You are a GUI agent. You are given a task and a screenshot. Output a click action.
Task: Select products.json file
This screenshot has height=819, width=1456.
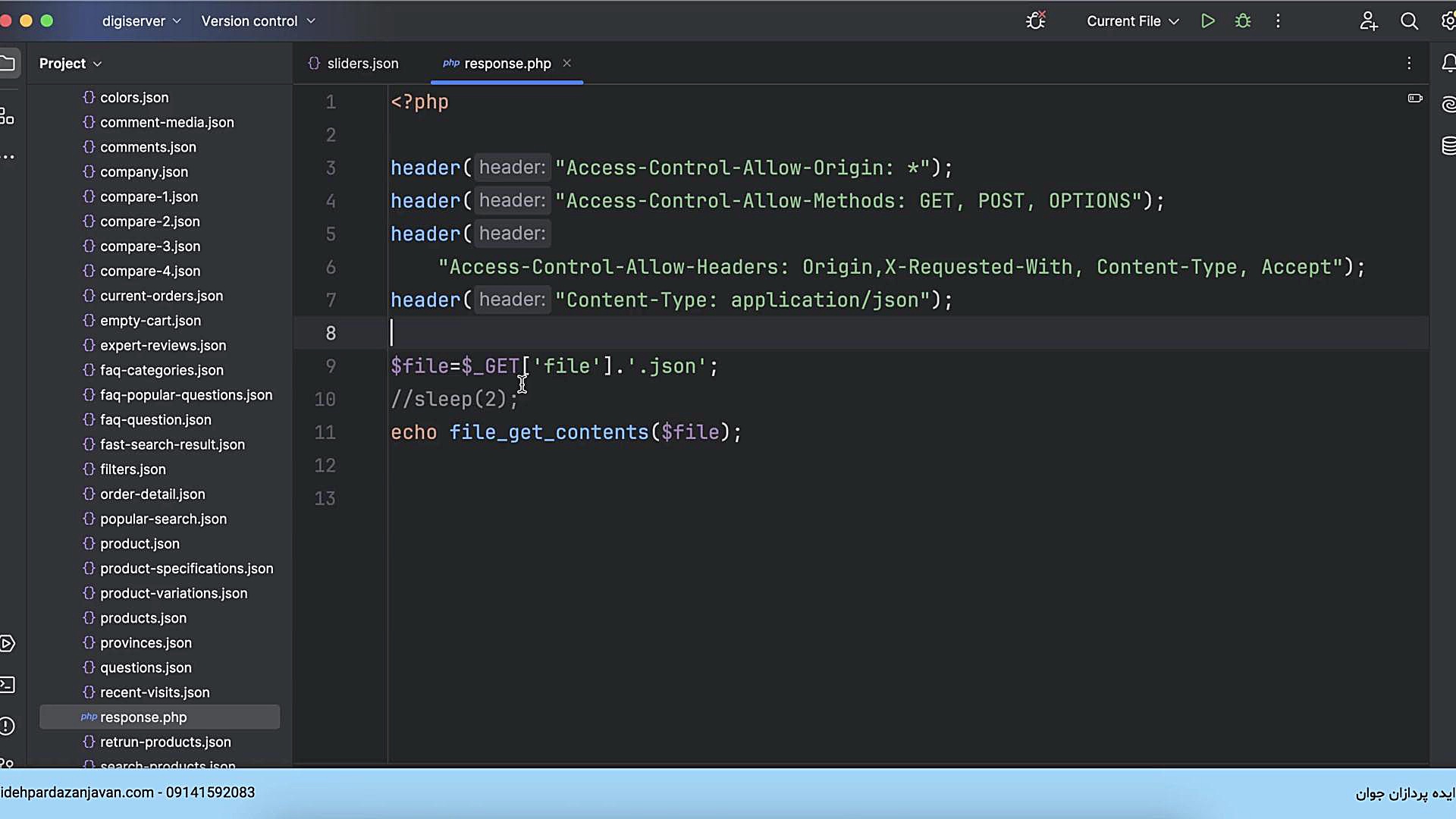coord(143,618)
